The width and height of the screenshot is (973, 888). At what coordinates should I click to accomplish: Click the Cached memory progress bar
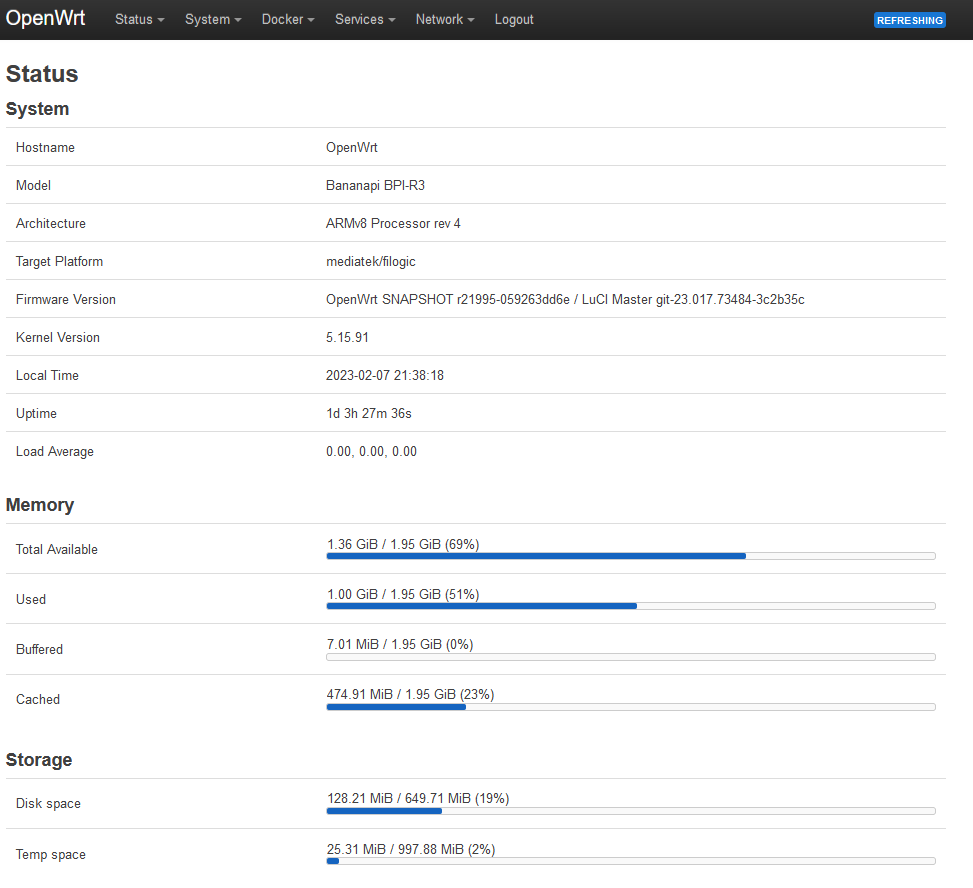click(x=630, y=707)
